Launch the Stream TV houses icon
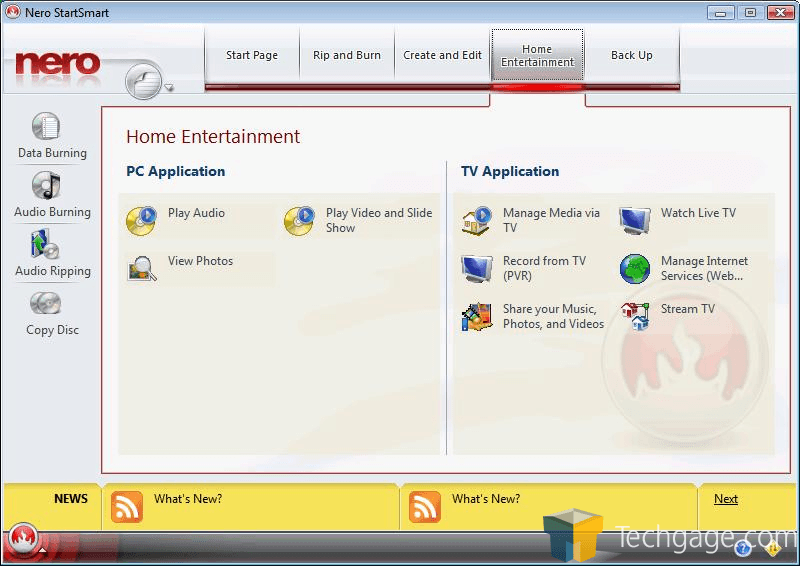The height and width of the screenshot is (566, 800). pyautogui.click(x=635, y=316)
